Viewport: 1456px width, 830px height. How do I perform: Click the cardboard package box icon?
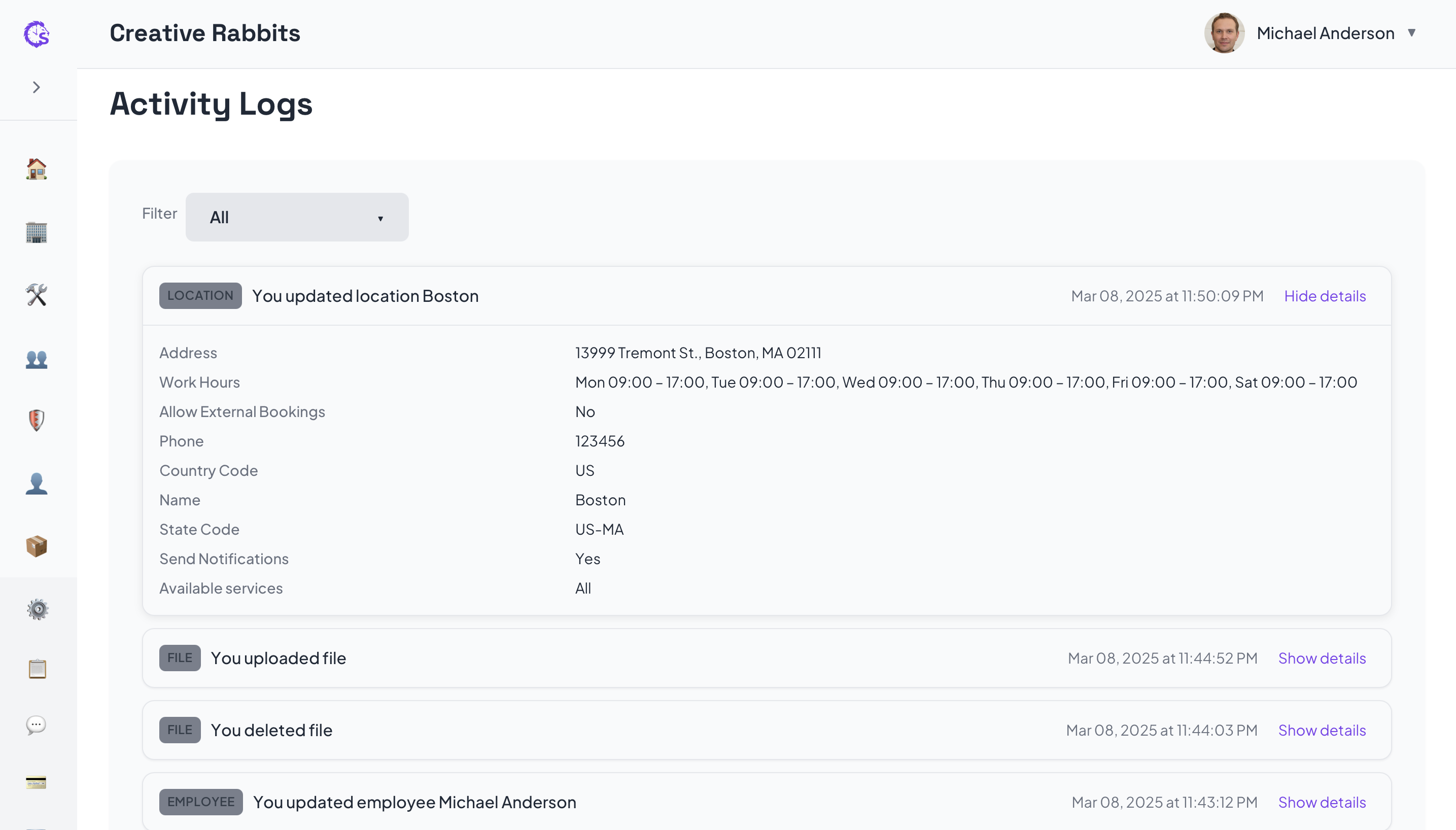coord(37,546)
